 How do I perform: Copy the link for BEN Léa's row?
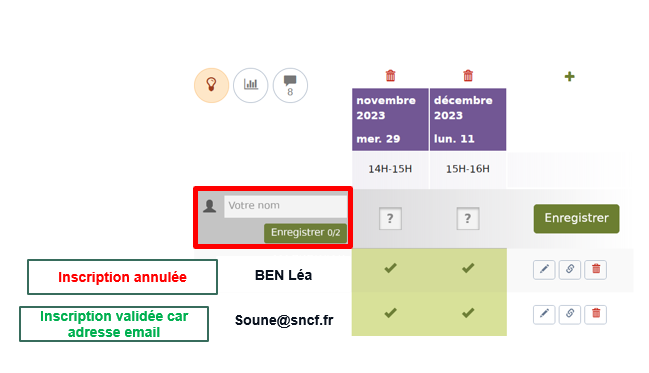click(570, 270)
